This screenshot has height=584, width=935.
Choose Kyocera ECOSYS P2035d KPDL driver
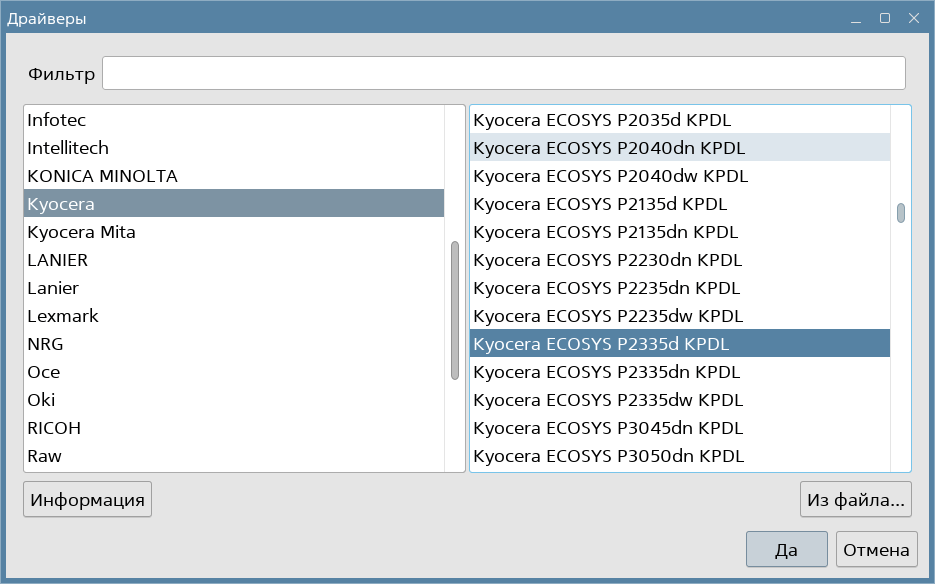(x=601, y=120)
